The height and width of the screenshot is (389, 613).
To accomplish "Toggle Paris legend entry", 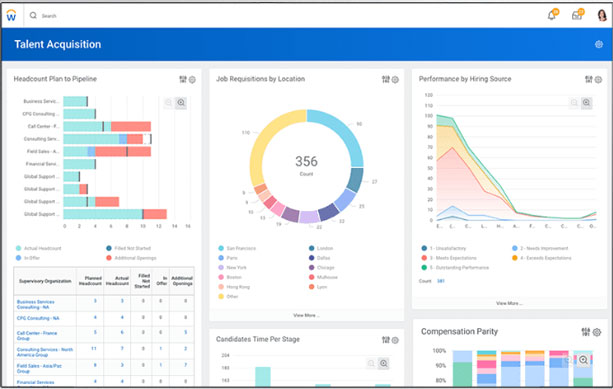I will click(x=228, y=258).
